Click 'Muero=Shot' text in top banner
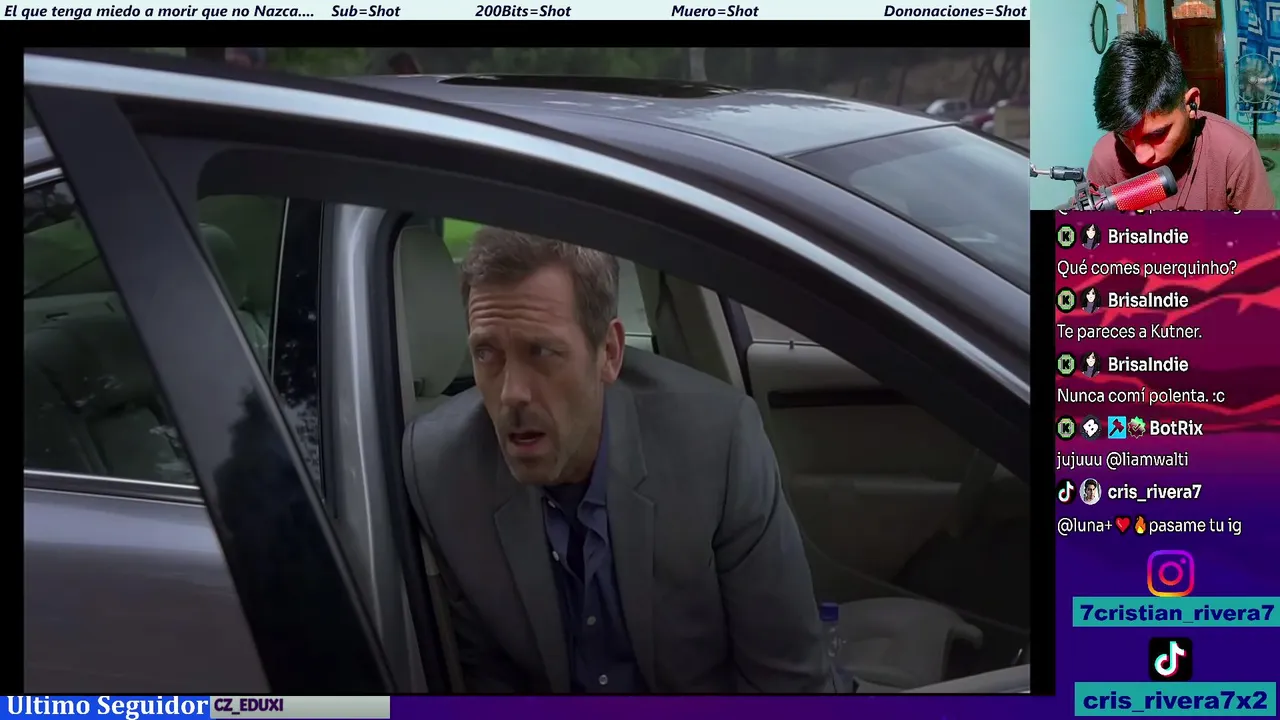Screen dimensions: 1280x720 (x=715, y=11)
